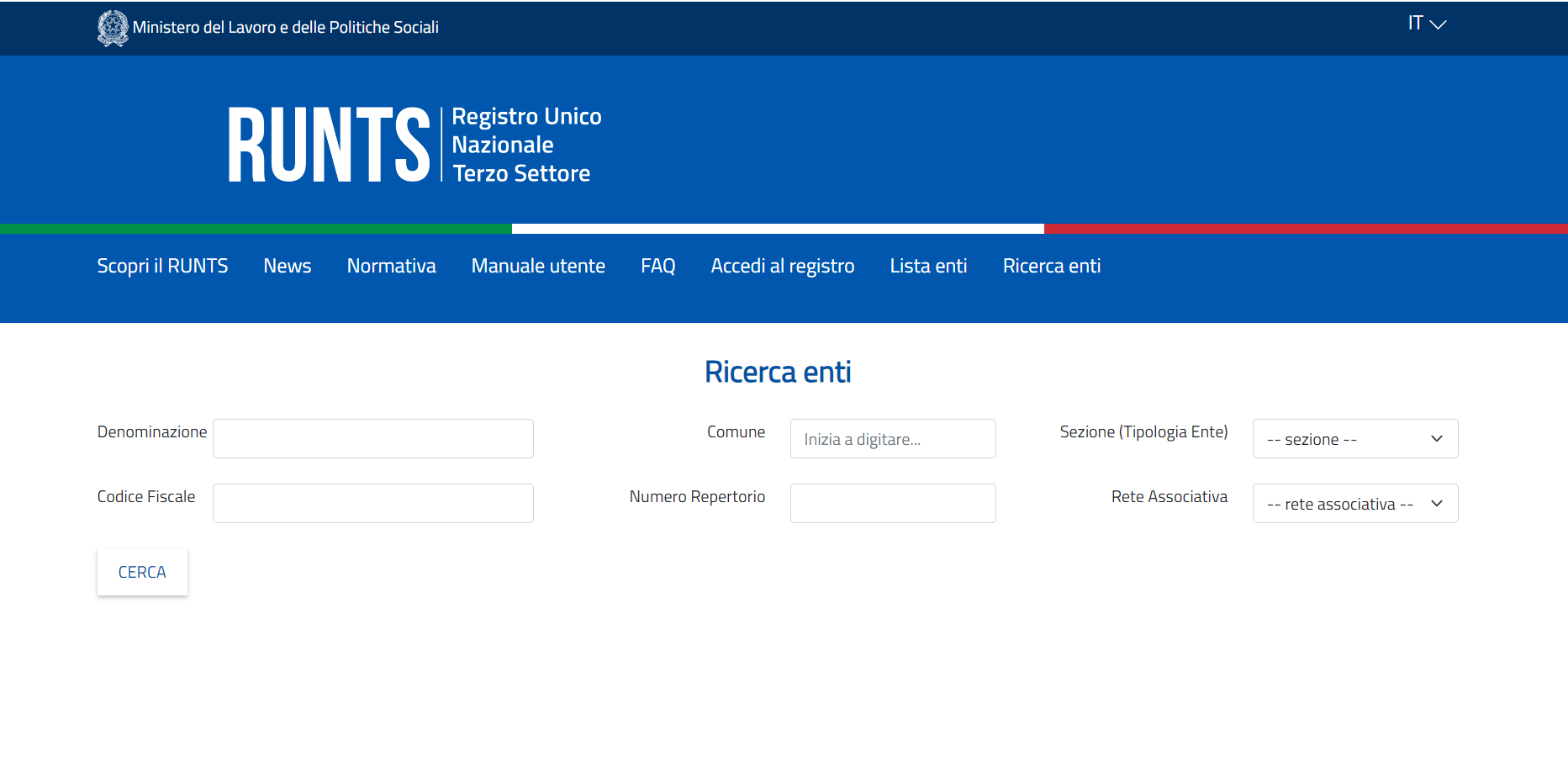Click the Ministry emblem icon
This screenshot has height=767, width=1568.
coord(113,28)
